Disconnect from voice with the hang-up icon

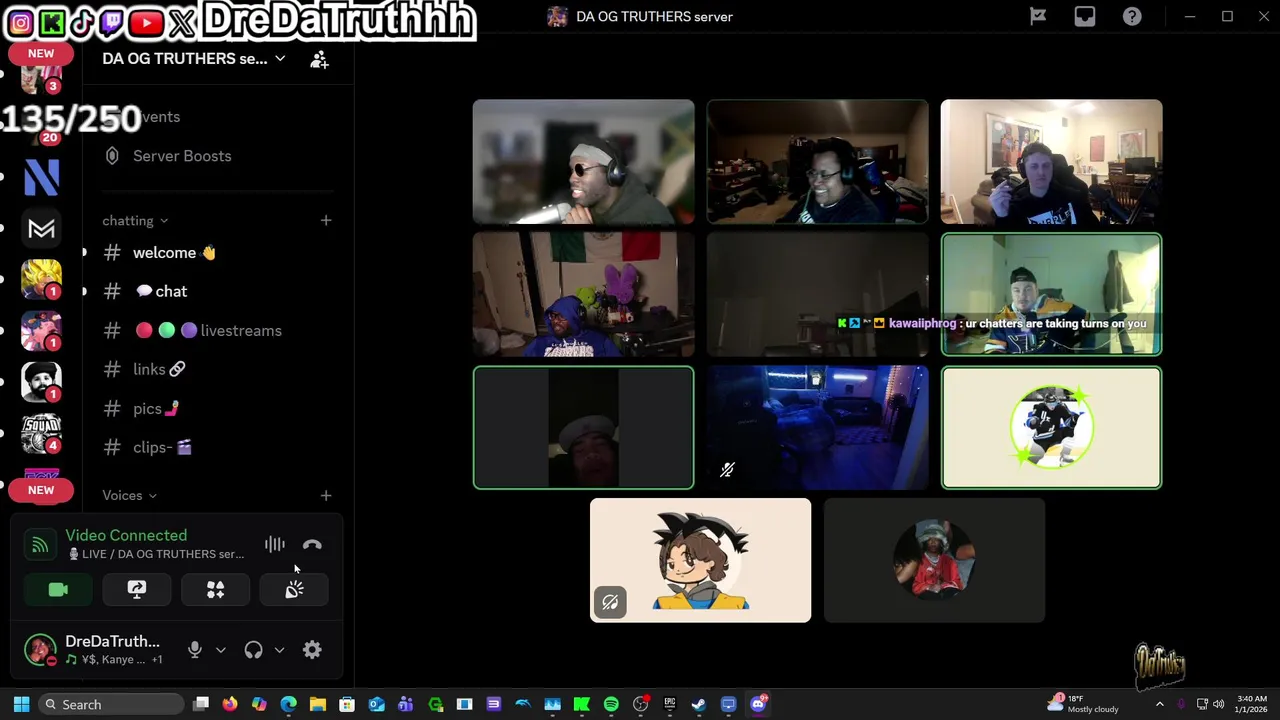click(x=312, y=545)
